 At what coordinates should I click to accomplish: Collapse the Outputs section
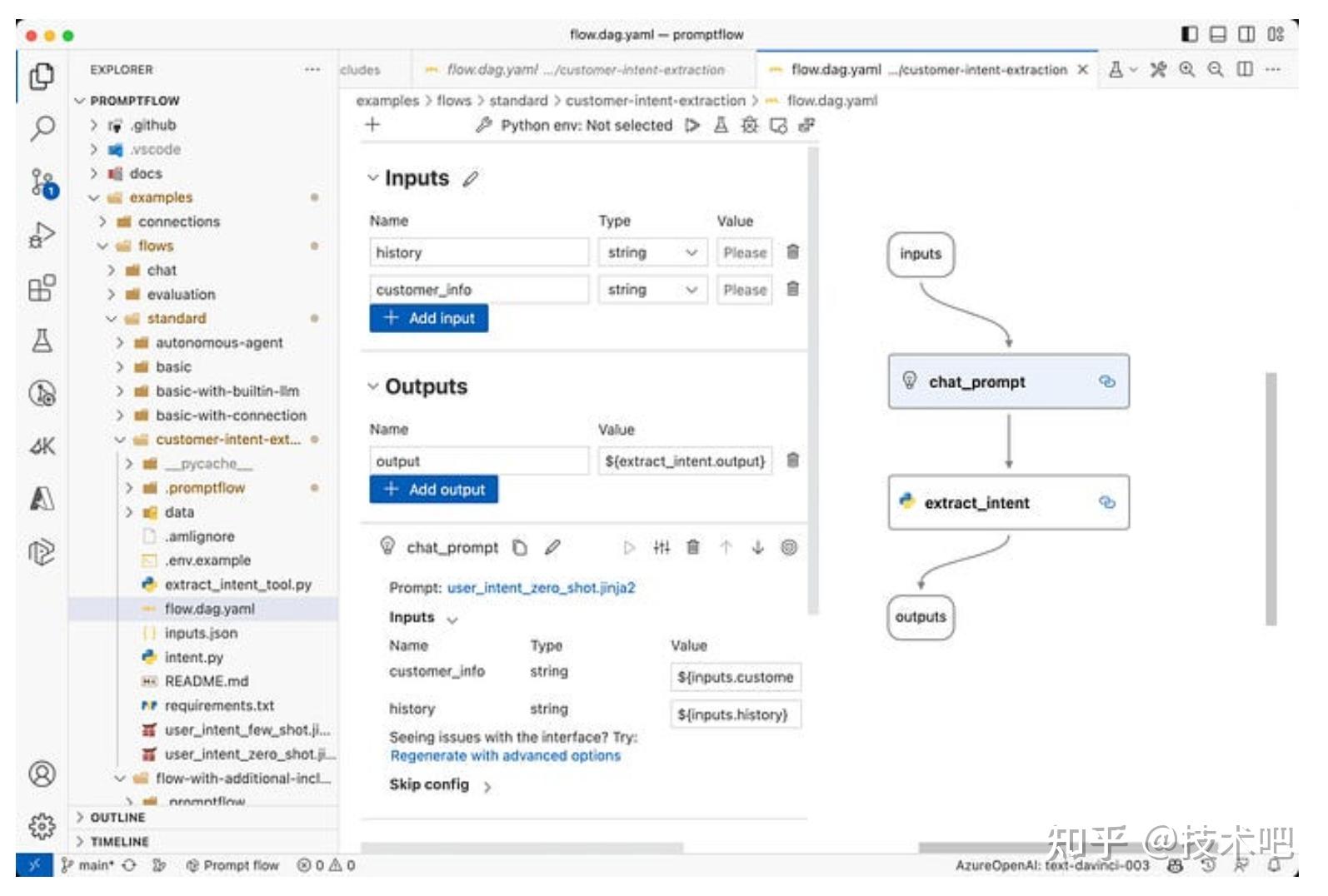[373, 386]
